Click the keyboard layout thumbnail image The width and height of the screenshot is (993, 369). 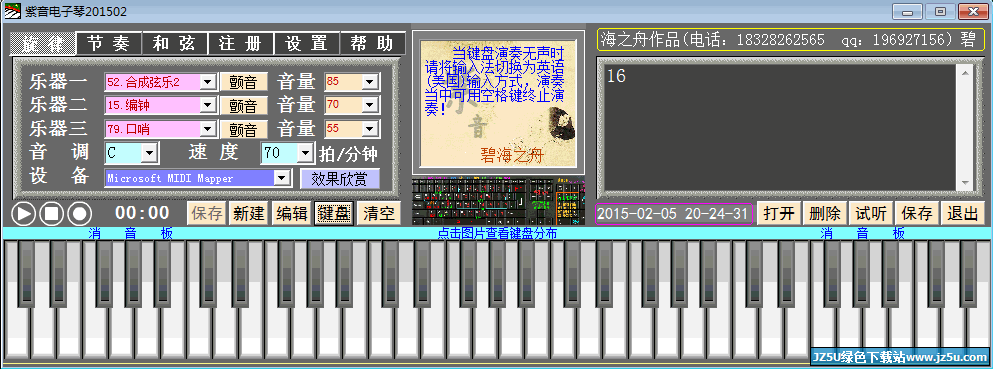point(498,202)
